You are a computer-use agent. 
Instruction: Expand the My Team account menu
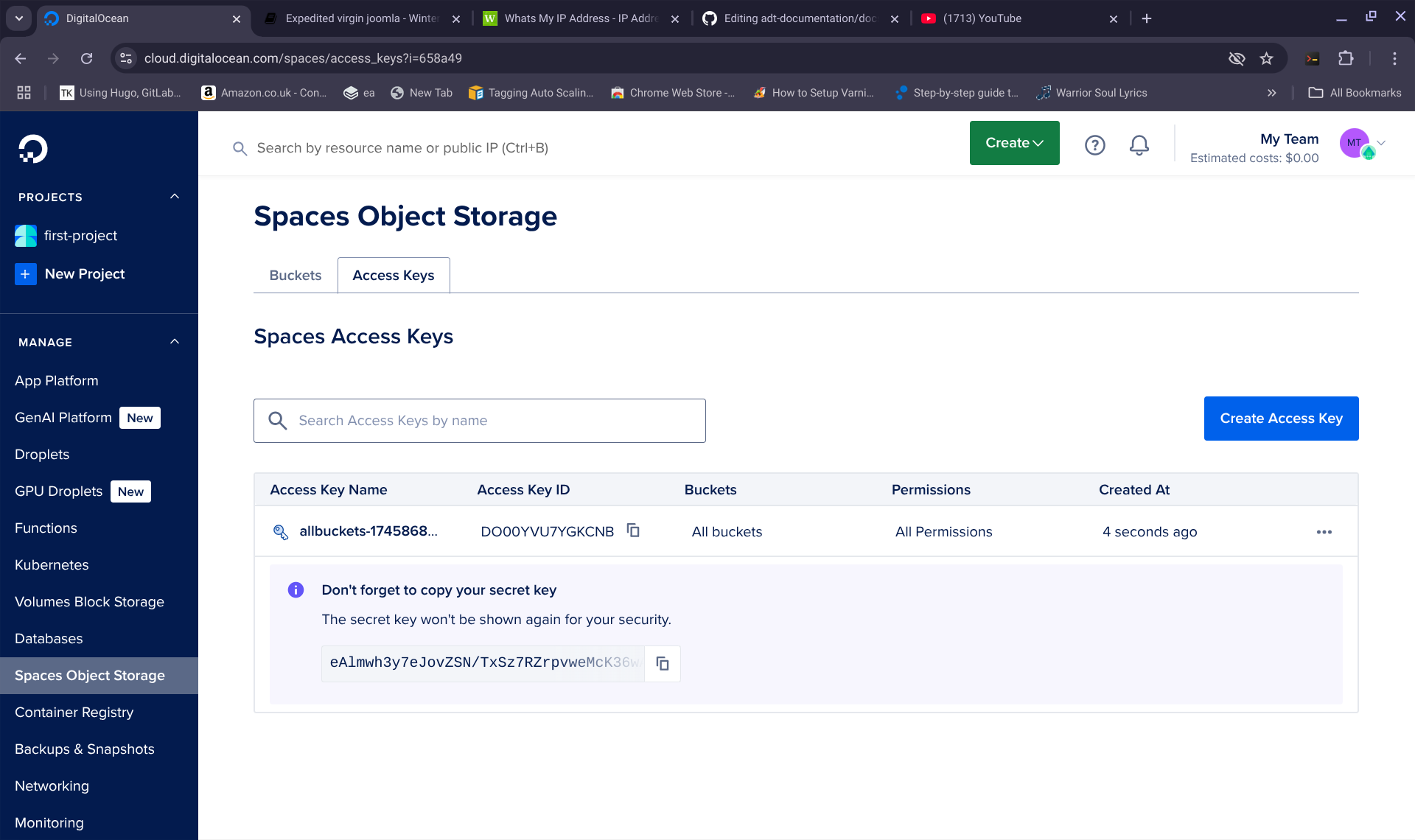point(1381,143)
